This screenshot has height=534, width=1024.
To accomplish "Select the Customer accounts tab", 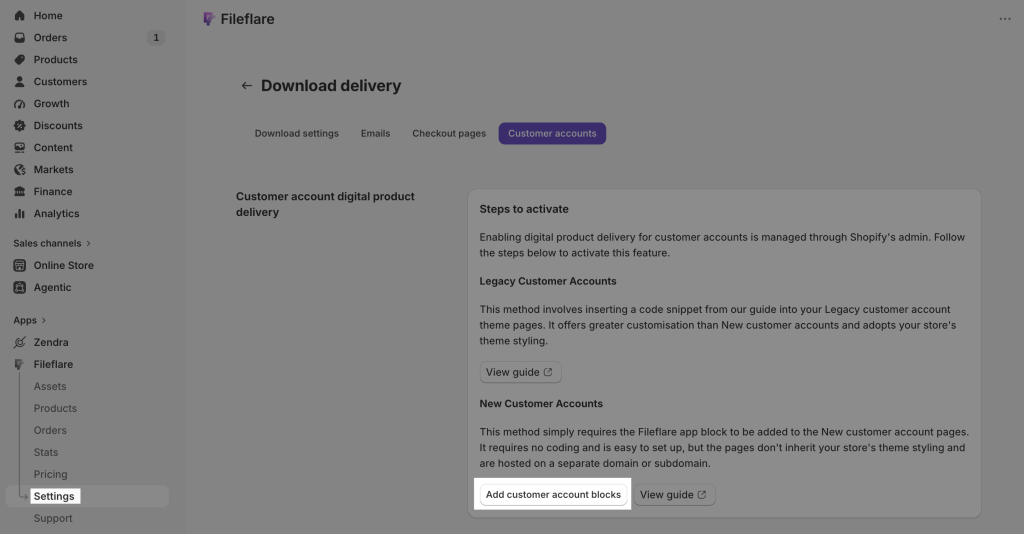I will coord(552,133).
